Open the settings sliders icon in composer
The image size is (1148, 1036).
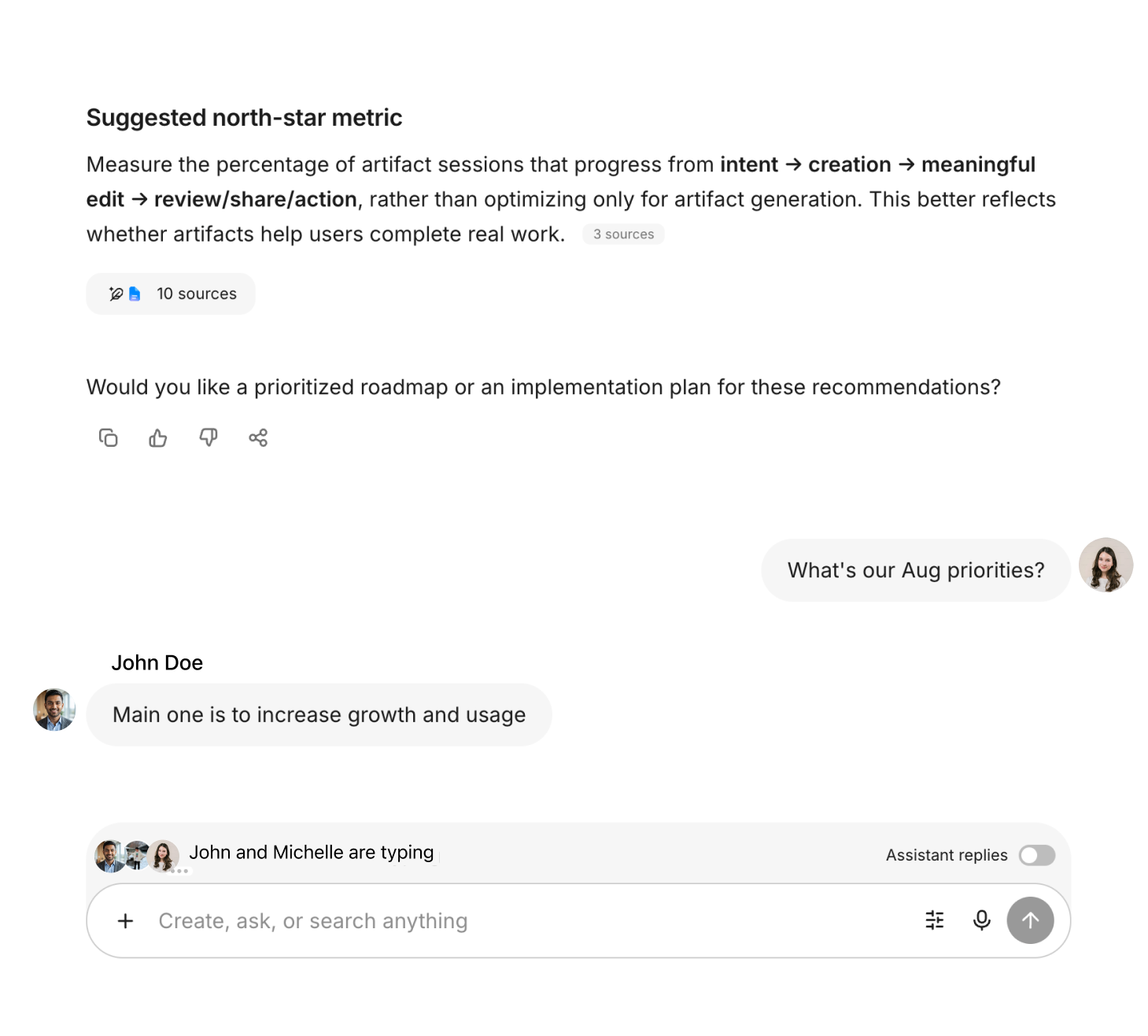[935, 920]
